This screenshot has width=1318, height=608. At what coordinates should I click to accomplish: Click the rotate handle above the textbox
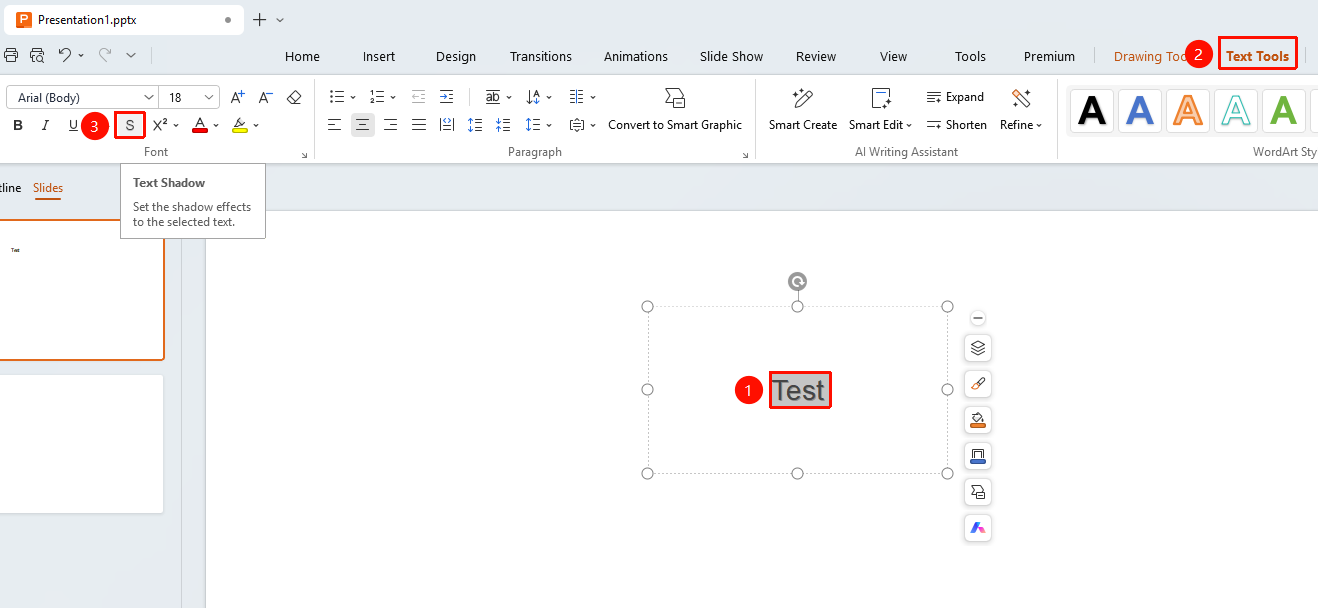pos(797,281)
